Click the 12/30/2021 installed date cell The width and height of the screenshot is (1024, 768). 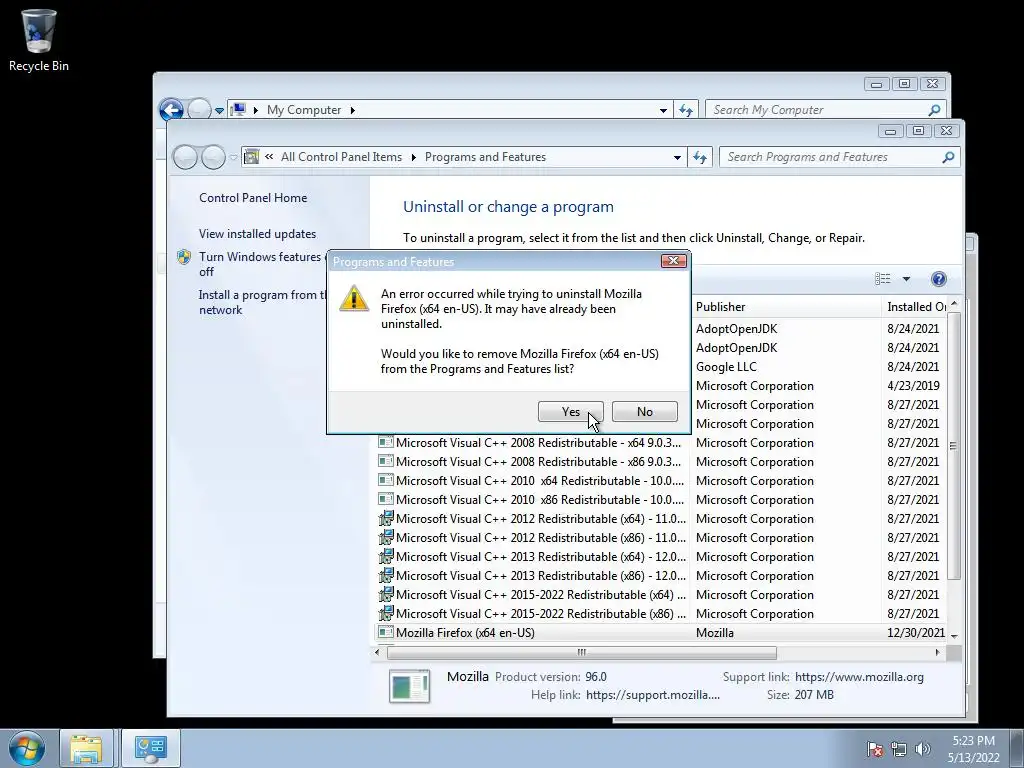pyautogui.click(x=916, y=633)
